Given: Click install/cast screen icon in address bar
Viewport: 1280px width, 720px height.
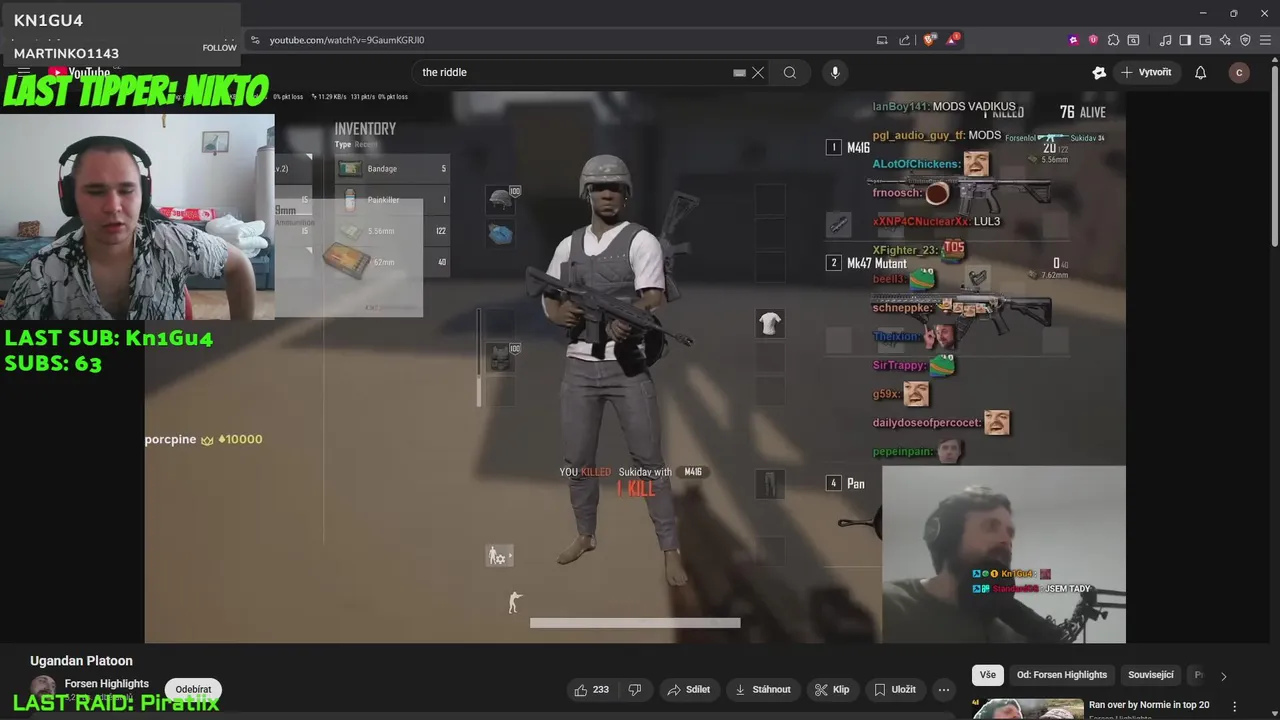Looking at the screenshot, I should pyautogui.click(x=882, y=40).
